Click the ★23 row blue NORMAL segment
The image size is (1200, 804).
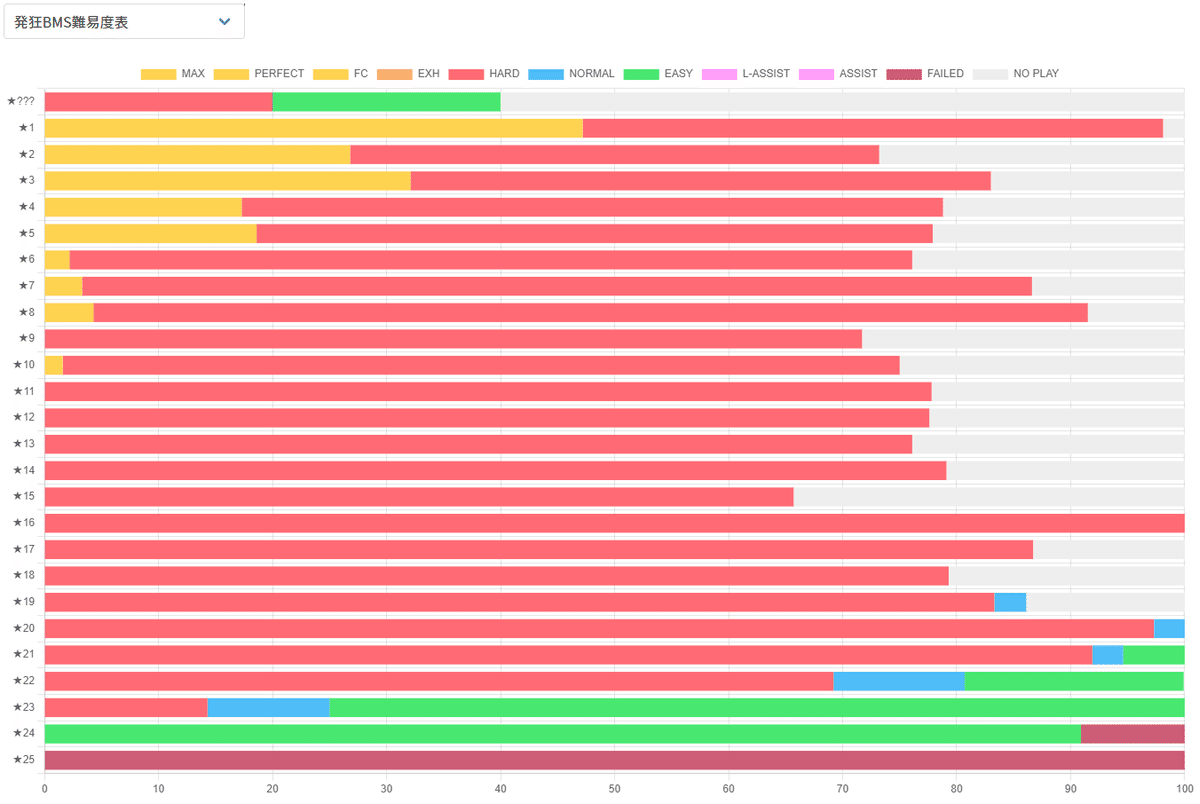pyautogui.click(x=268, y=707)
